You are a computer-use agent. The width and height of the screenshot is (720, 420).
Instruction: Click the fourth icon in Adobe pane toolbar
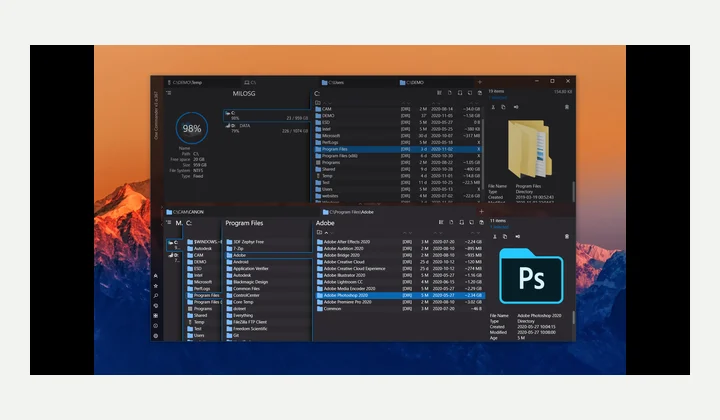(x=471, y=223)
